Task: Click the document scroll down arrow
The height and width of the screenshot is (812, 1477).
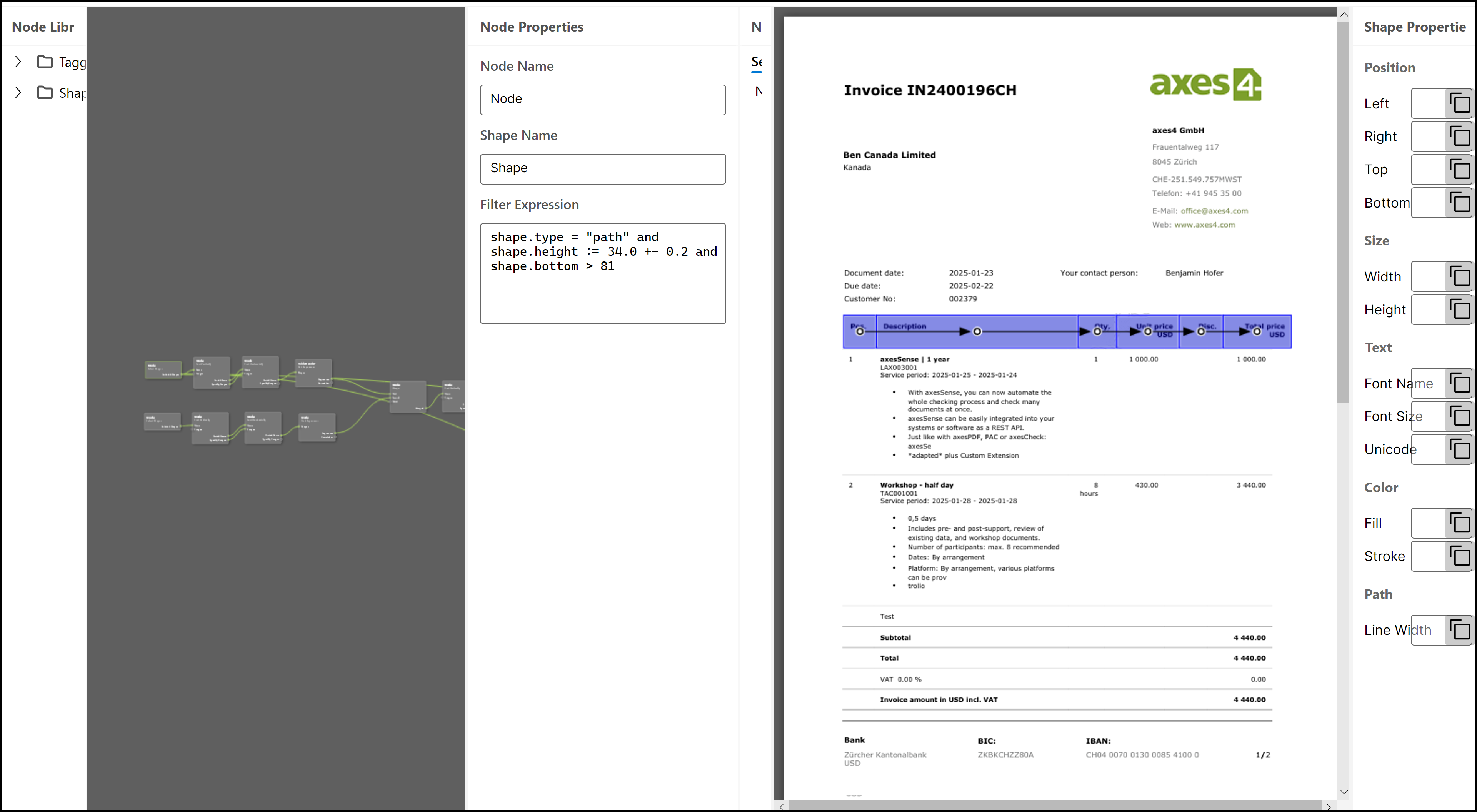Action: click(x=1344, y=792)
